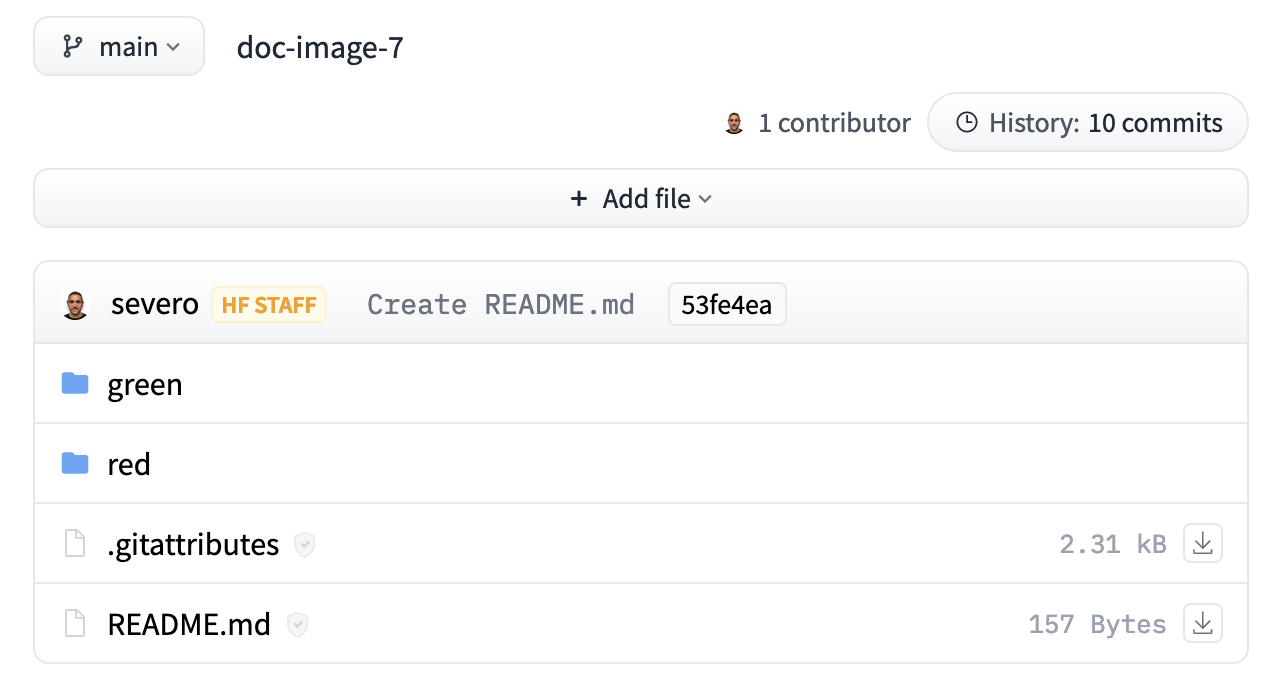
Task: Open the red folder
Action: pos(129,465)
